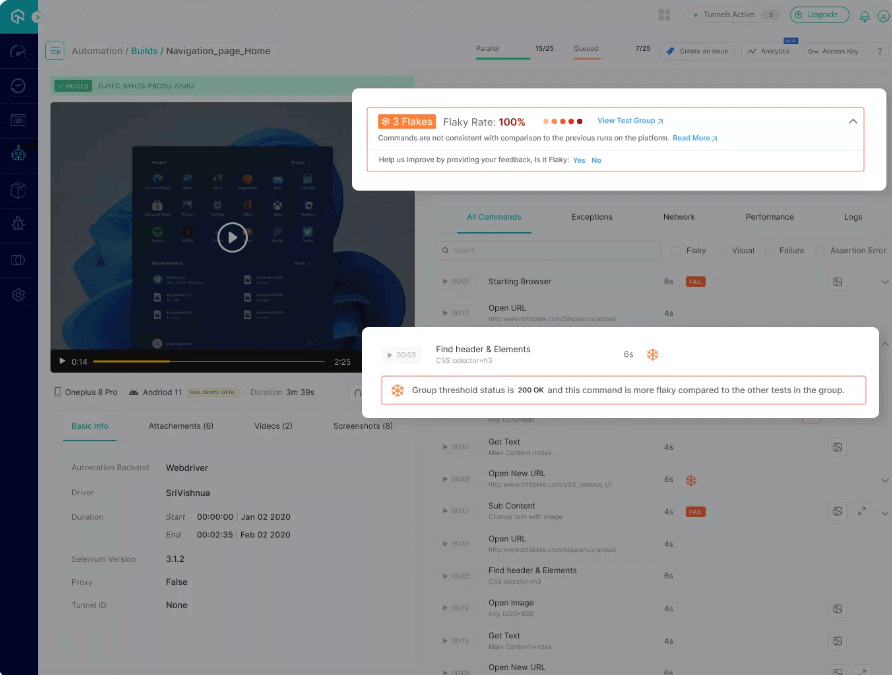Expand the Sub Content row chevron

[885, 512]
